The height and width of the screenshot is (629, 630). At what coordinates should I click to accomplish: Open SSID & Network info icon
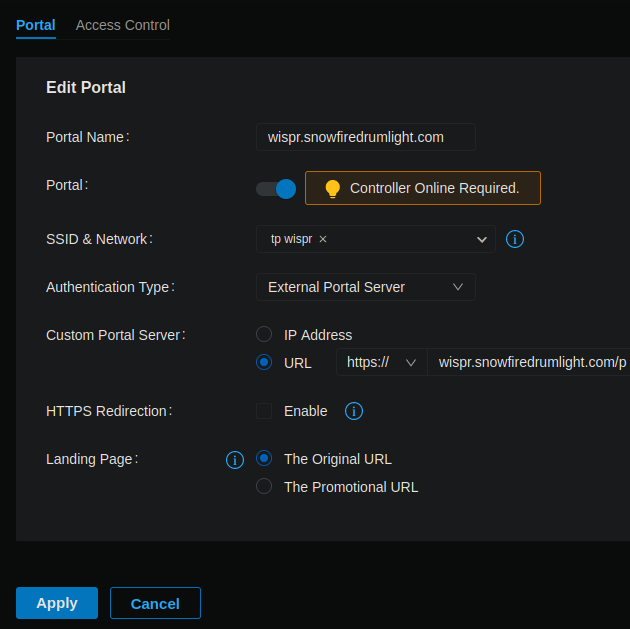coord(514,239)
